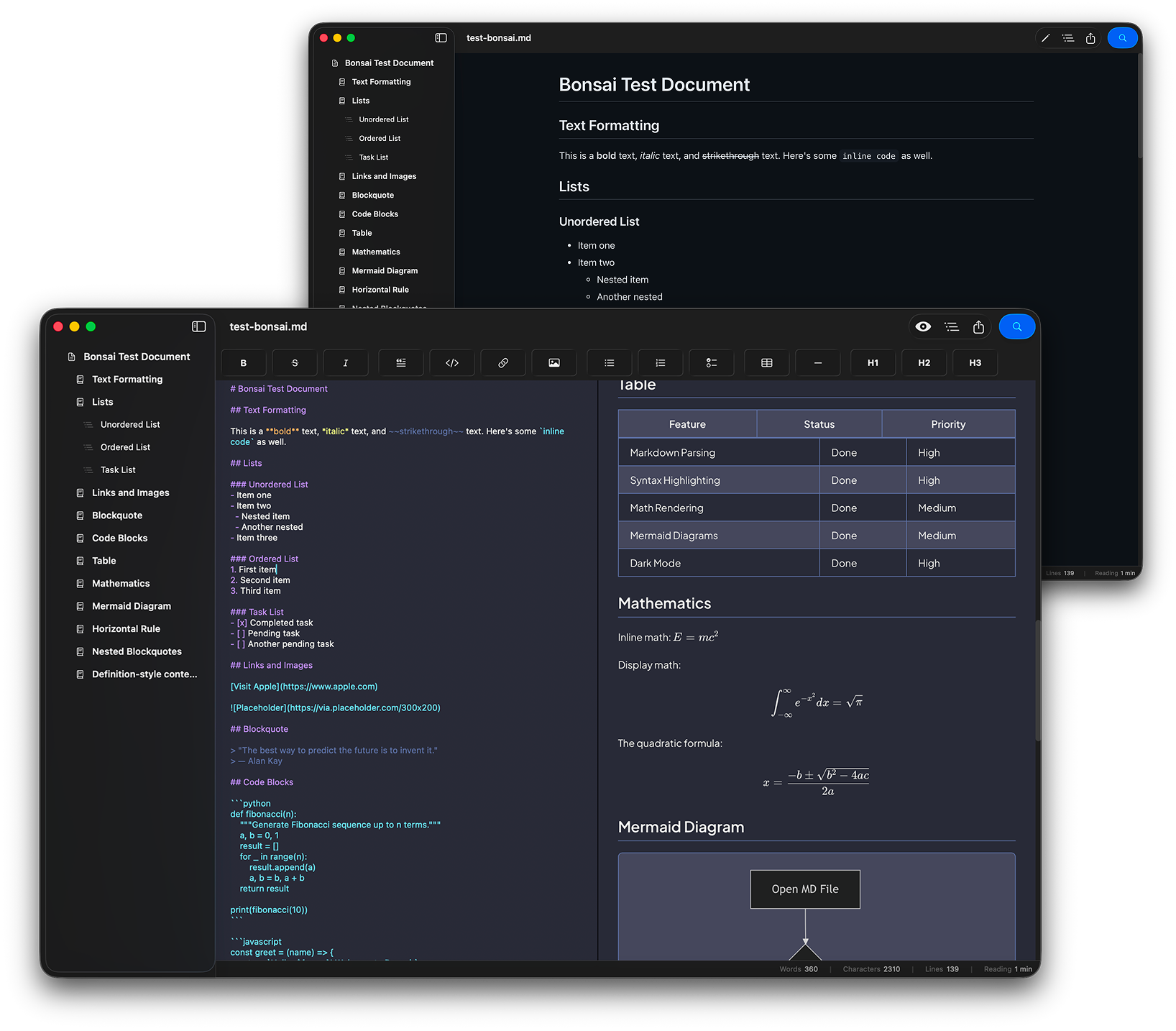
Task: Click Characters 2310 in the status bar
Action: (871, 969)
